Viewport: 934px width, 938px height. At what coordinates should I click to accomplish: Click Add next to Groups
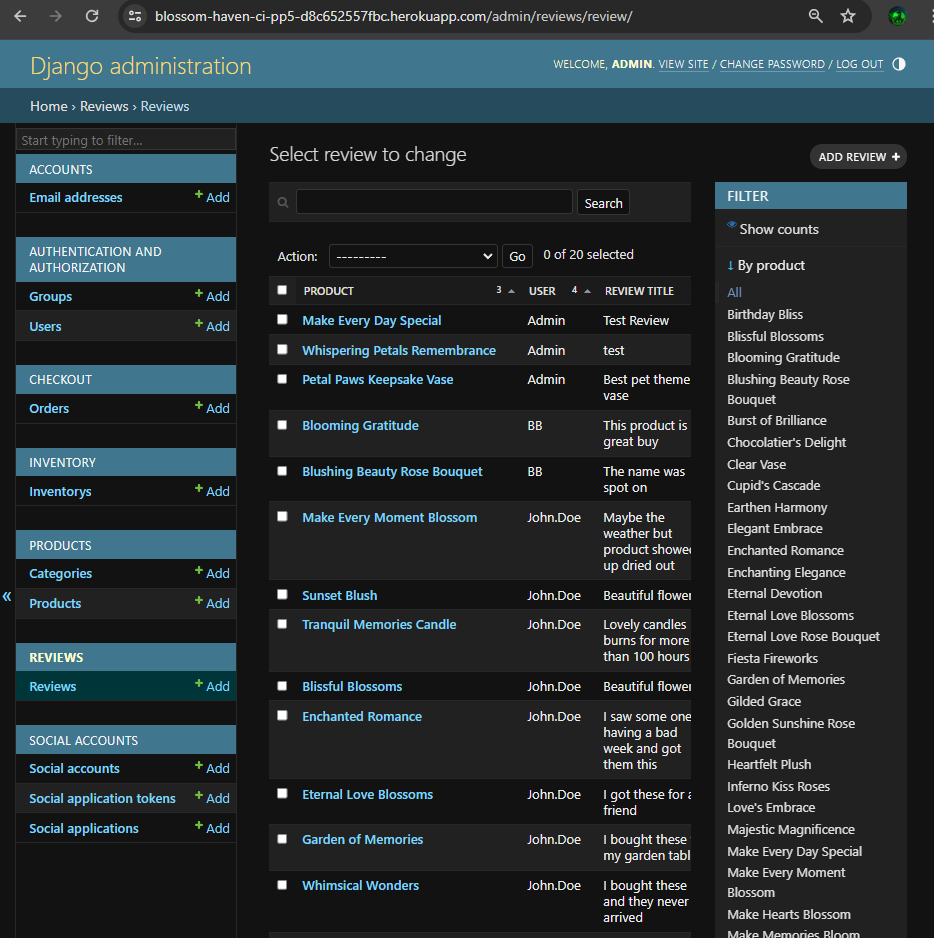[212, 296]
